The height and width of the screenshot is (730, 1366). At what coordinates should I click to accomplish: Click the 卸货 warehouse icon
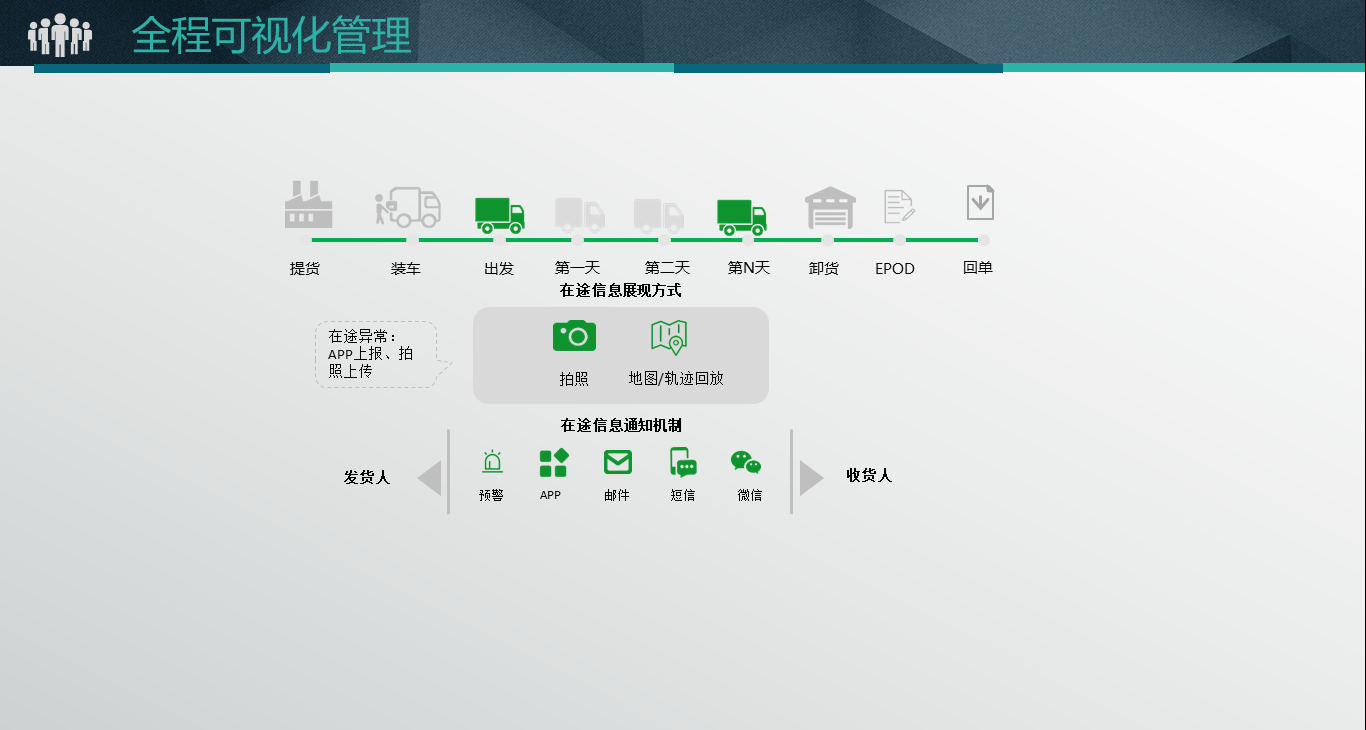point(830,207)
